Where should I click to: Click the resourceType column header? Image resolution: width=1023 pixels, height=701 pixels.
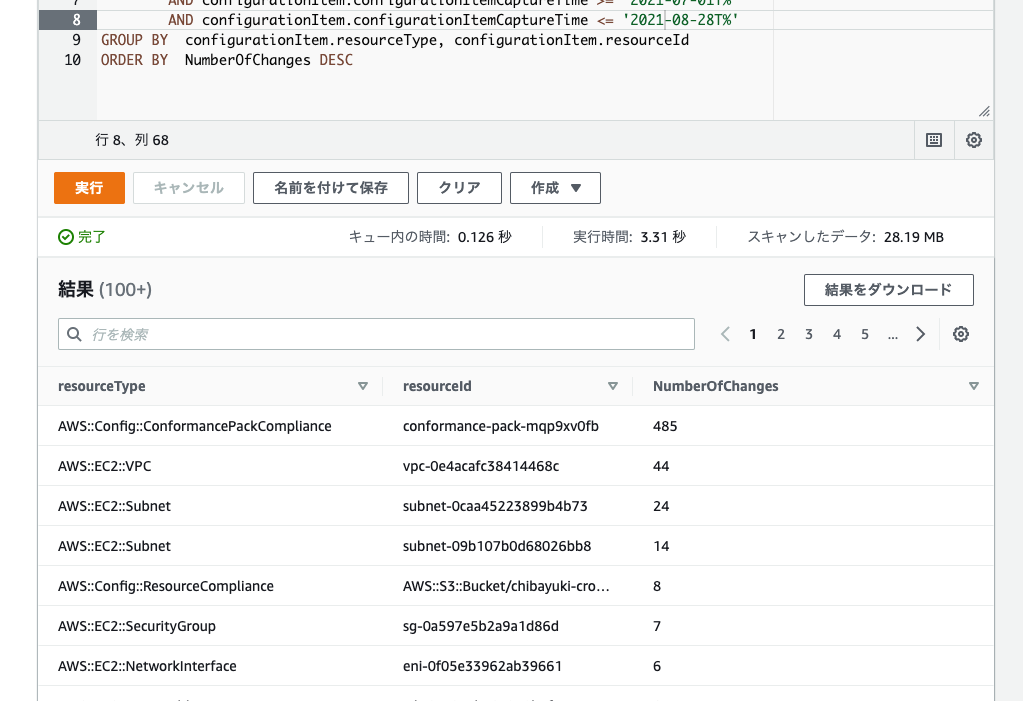tap(102, 386)
